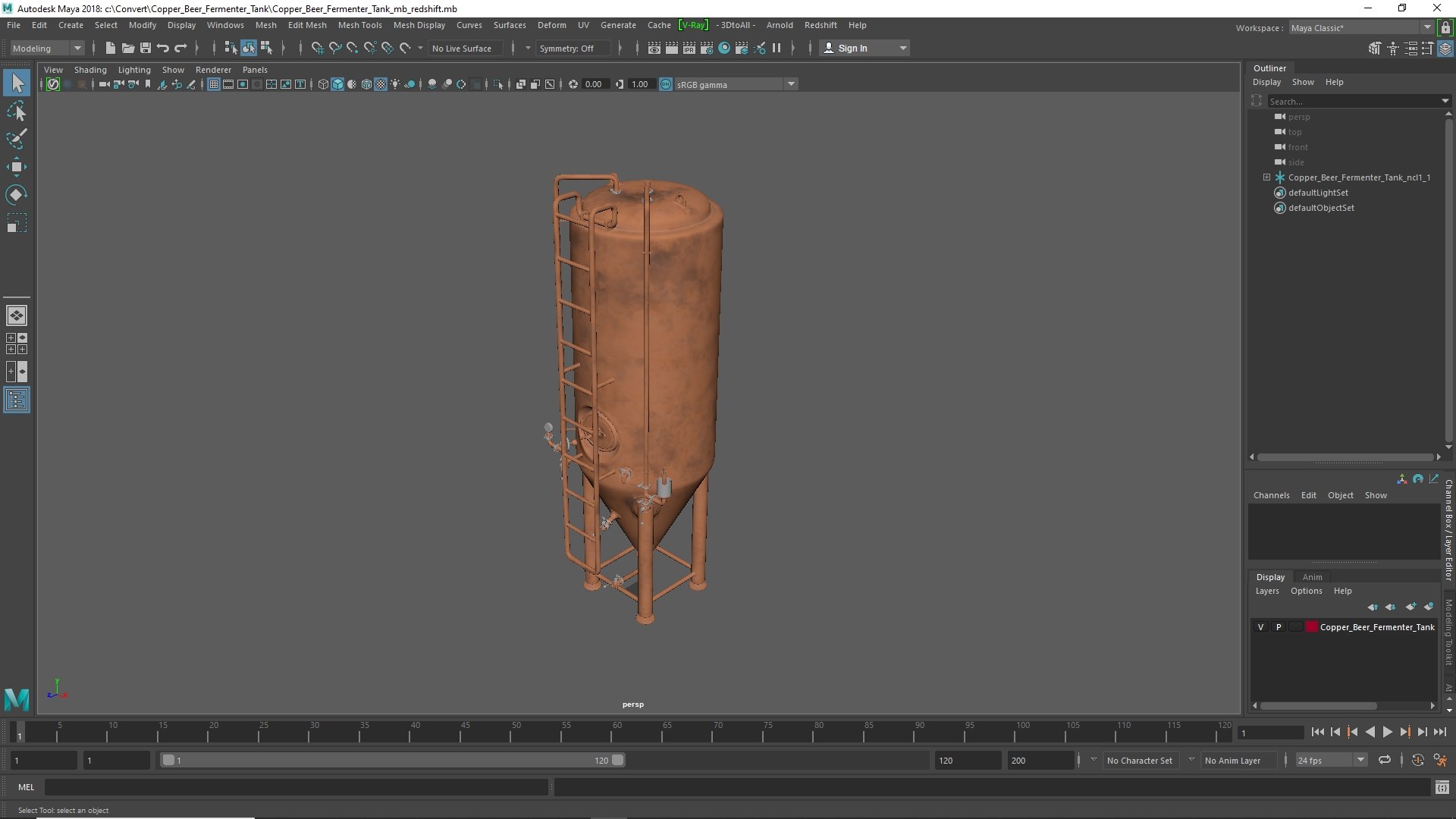Image resolution: width=1456 pixels, height=819 pixels.
Task: Toggle the V visibility of Copper_Beer_Fermenter_Tank layer
Action: click(x=1260, y=627)
